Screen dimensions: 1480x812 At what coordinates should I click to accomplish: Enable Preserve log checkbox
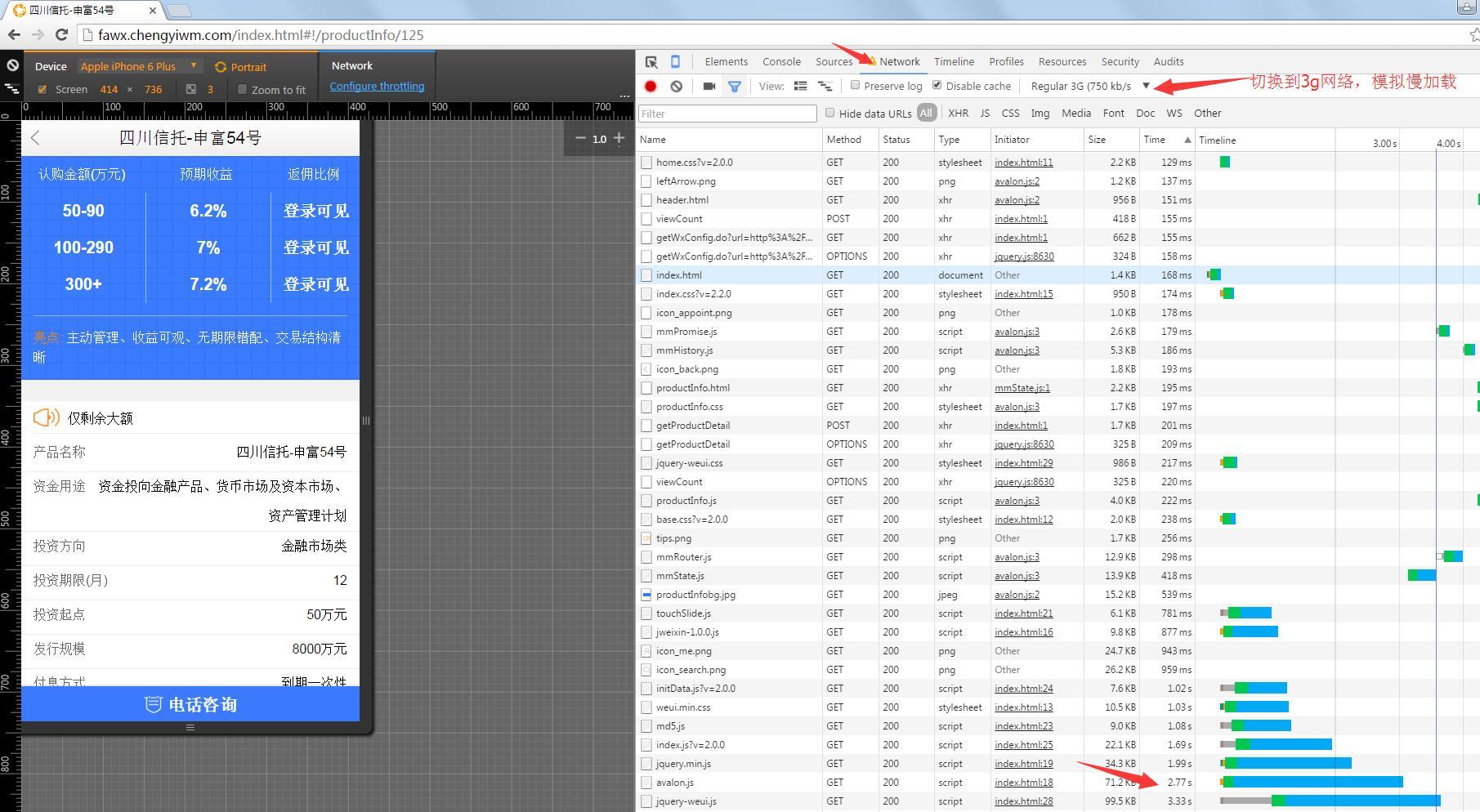pyautogui.click(x=855, y=85)
